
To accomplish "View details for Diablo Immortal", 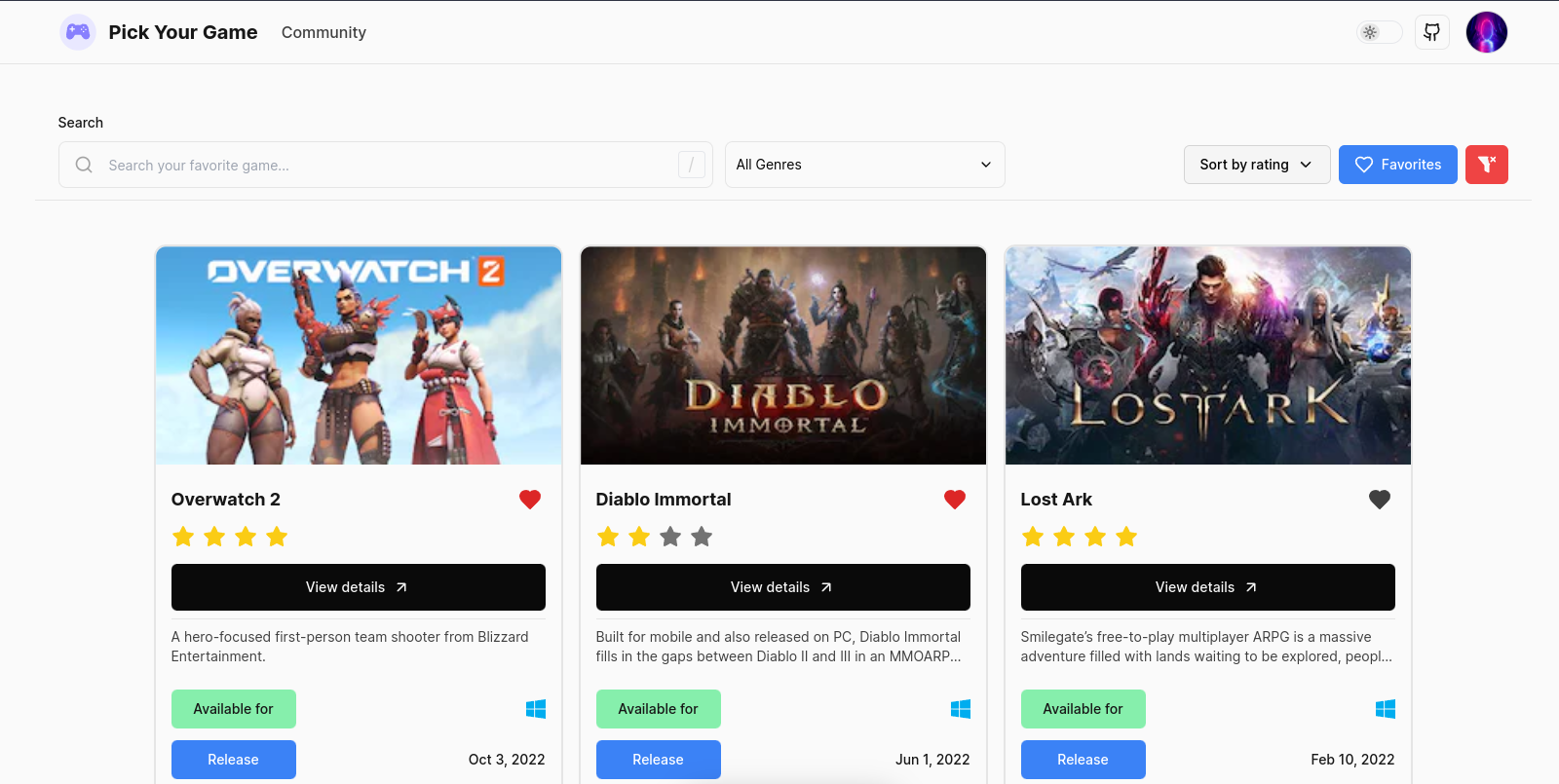I will (783, 587).
